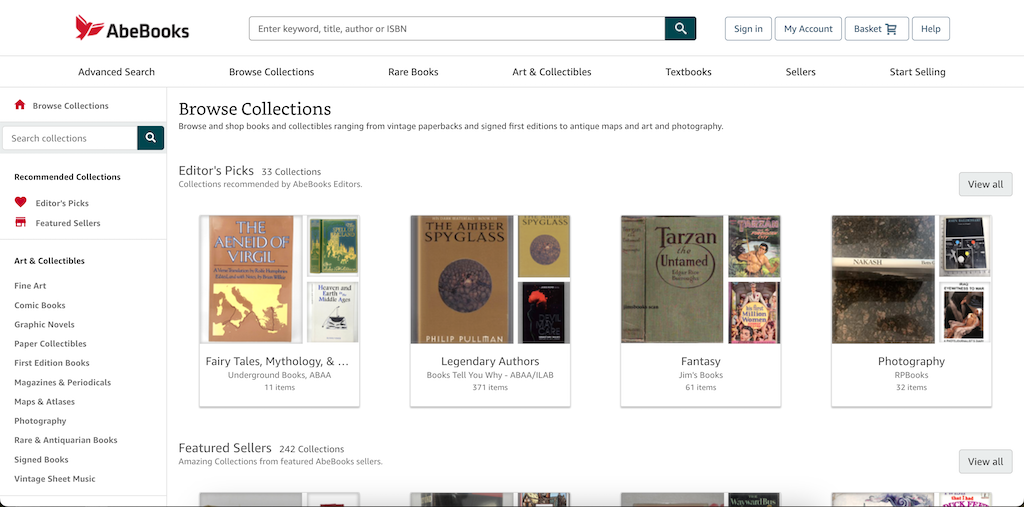The width and height of the screenshot is (1024, 507).
Task: Go to Art & Collectibles in navigation bar
Action: pyautogui.click(x=551, y=72)
